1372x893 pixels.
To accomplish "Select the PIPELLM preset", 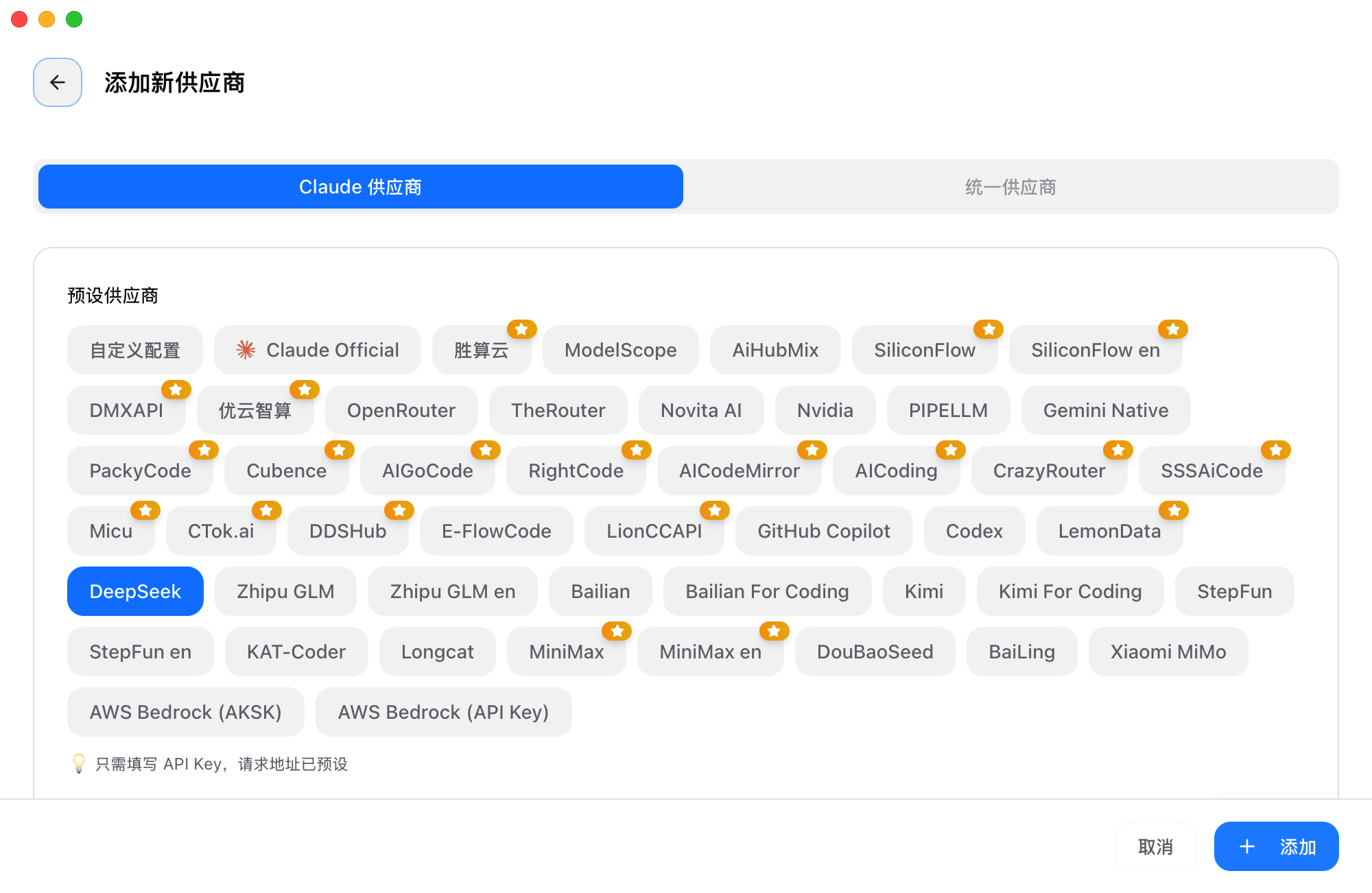I will (x=949, y=410).
